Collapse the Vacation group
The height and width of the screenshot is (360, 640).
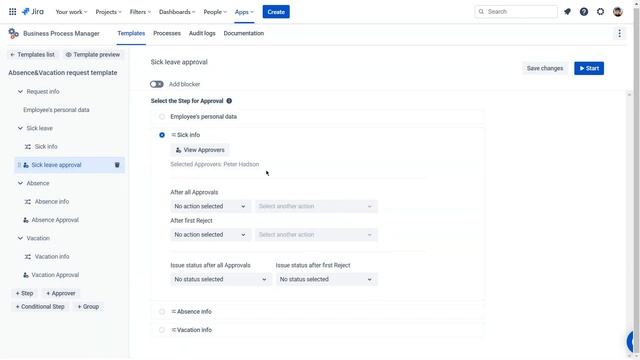20,238
